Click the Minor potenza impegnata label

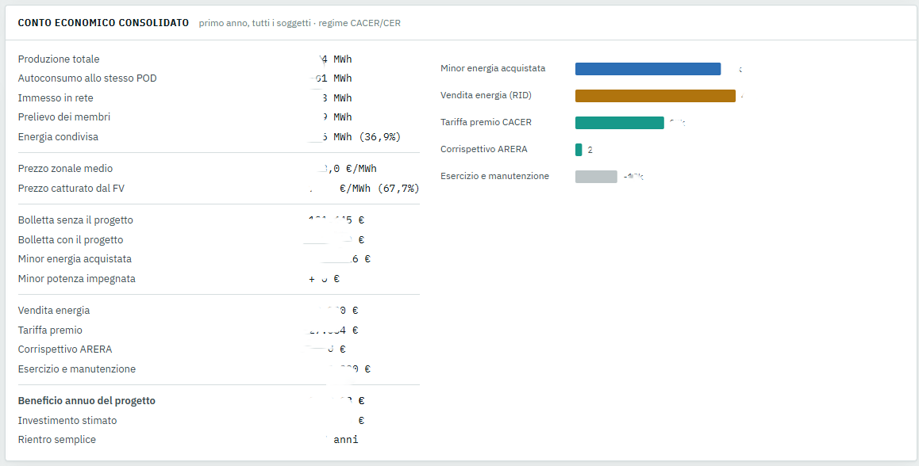click(x=77, y=279)
